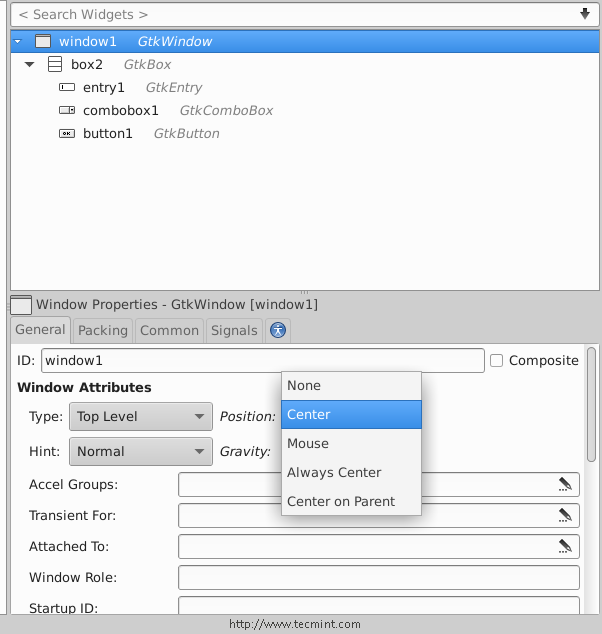Select the box2 row in widget tree
Image resolution: width=602 pixels, height=634 pixels.
pos(305,64)
